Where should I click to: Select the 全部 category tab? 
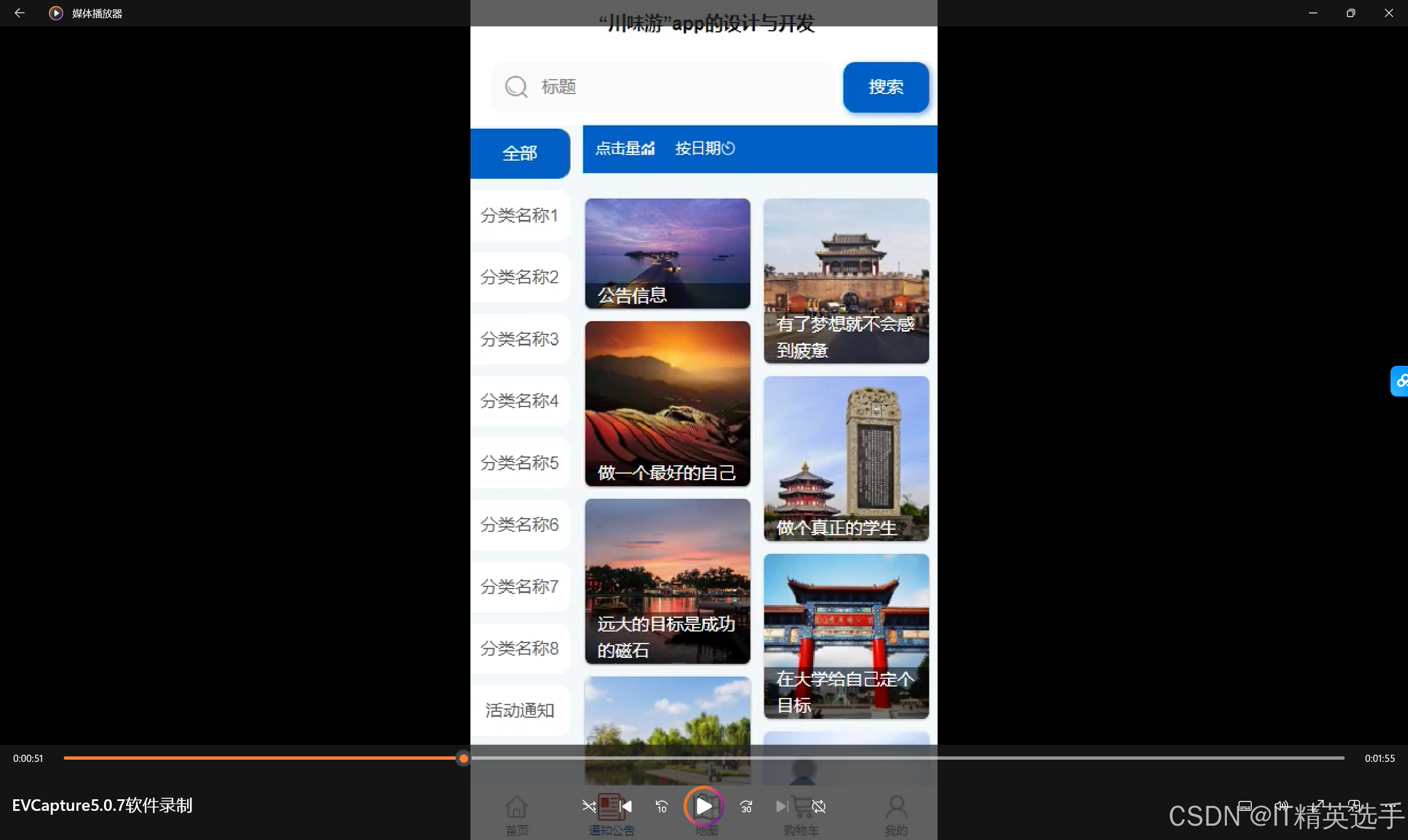coord(520,153)
